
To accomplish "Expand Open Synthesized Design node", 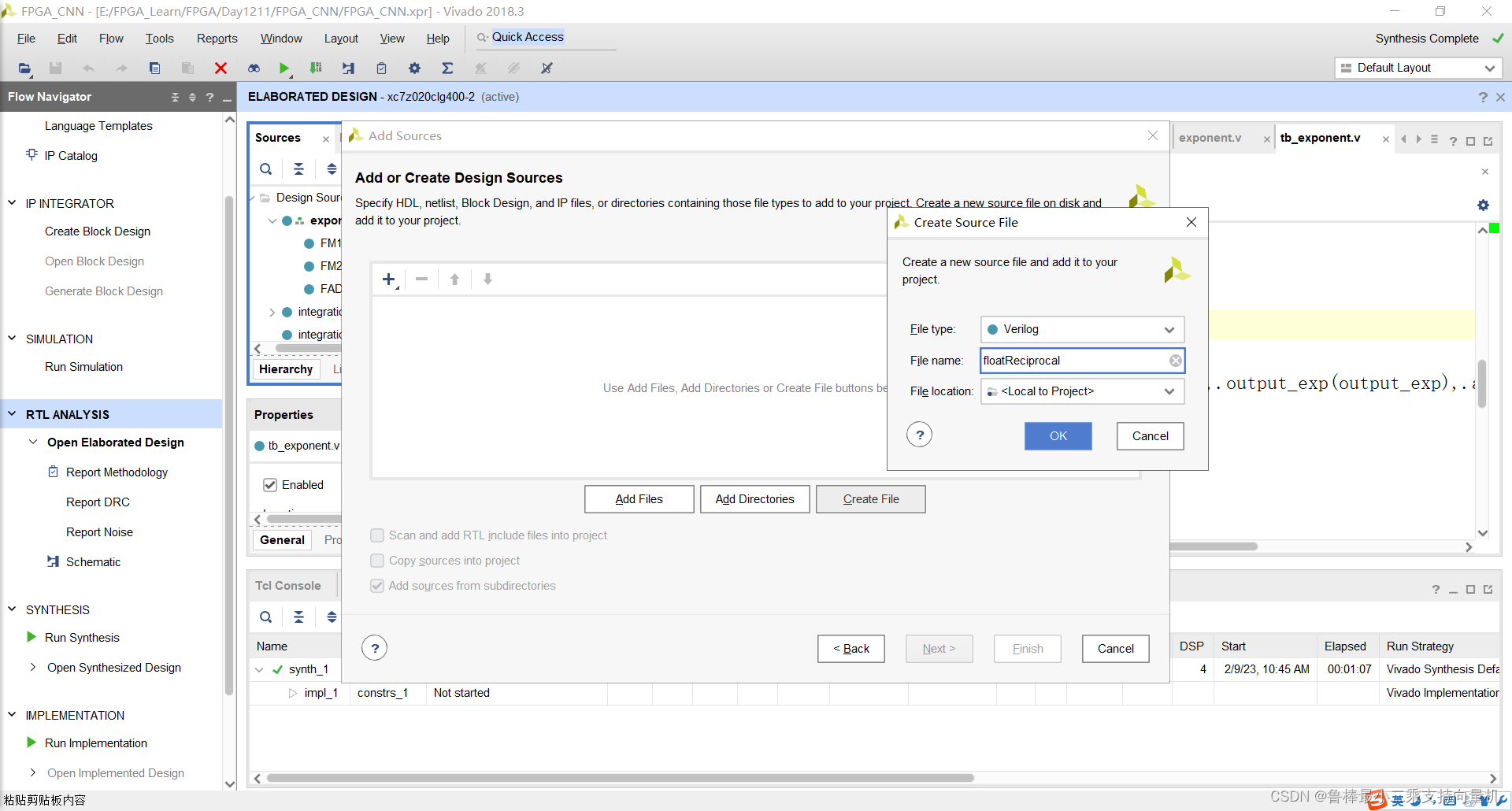I will tap(33, 668).
